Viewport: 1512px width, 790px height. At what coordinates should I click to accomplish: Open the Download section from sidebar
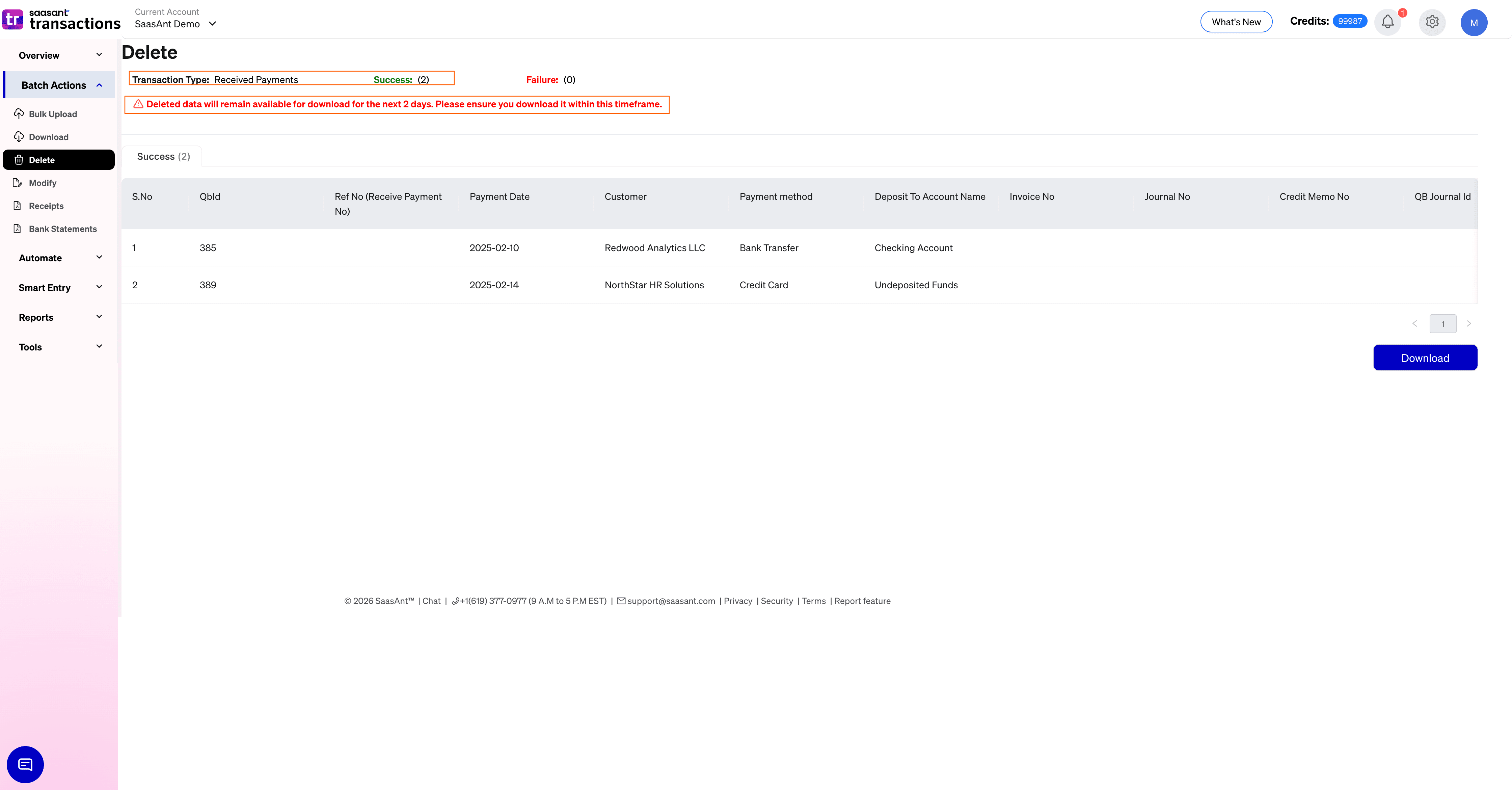(x=49, y=137)
